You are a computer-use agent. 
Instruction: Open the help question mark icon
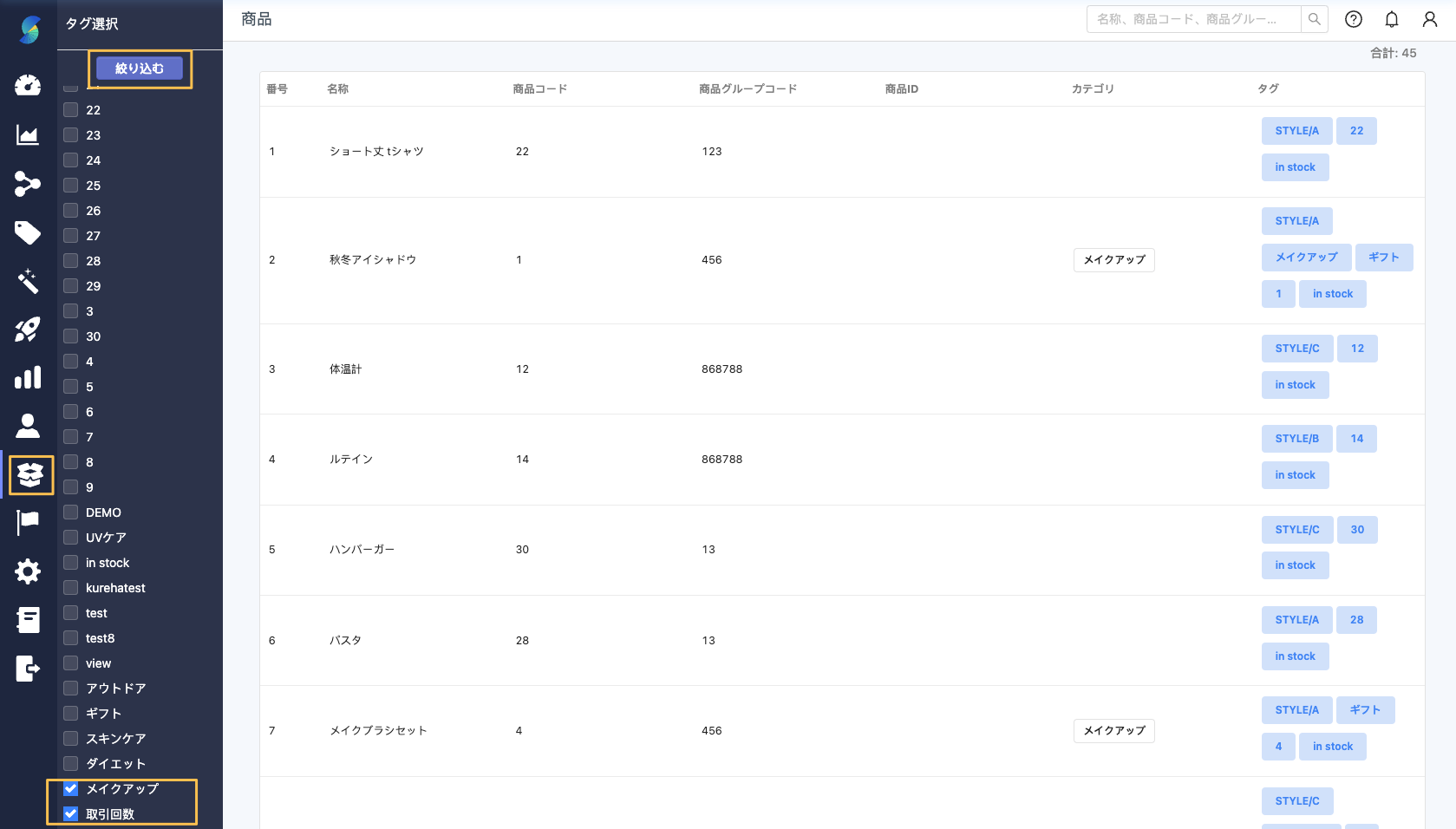pos(1353,19)
